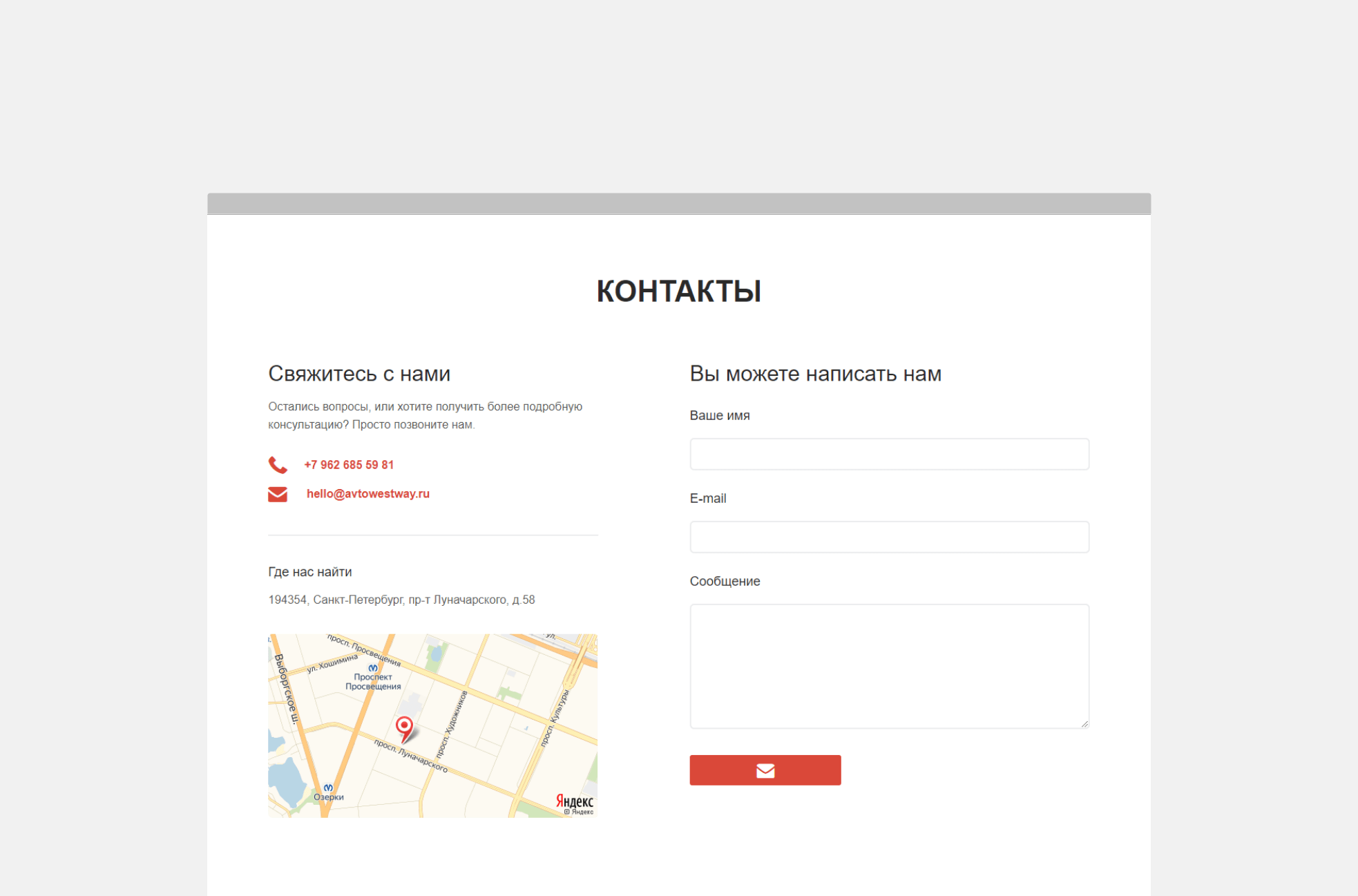Click the Выборгское ш. label on map

pos(286,689)
